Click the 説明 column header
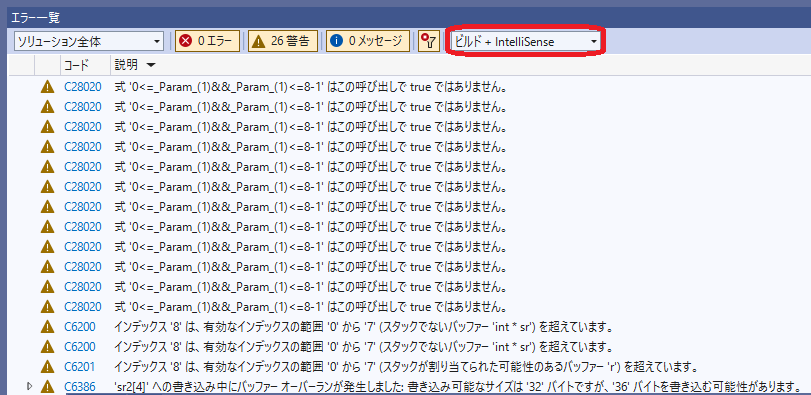The image size is (811, 395). [126, 65]
